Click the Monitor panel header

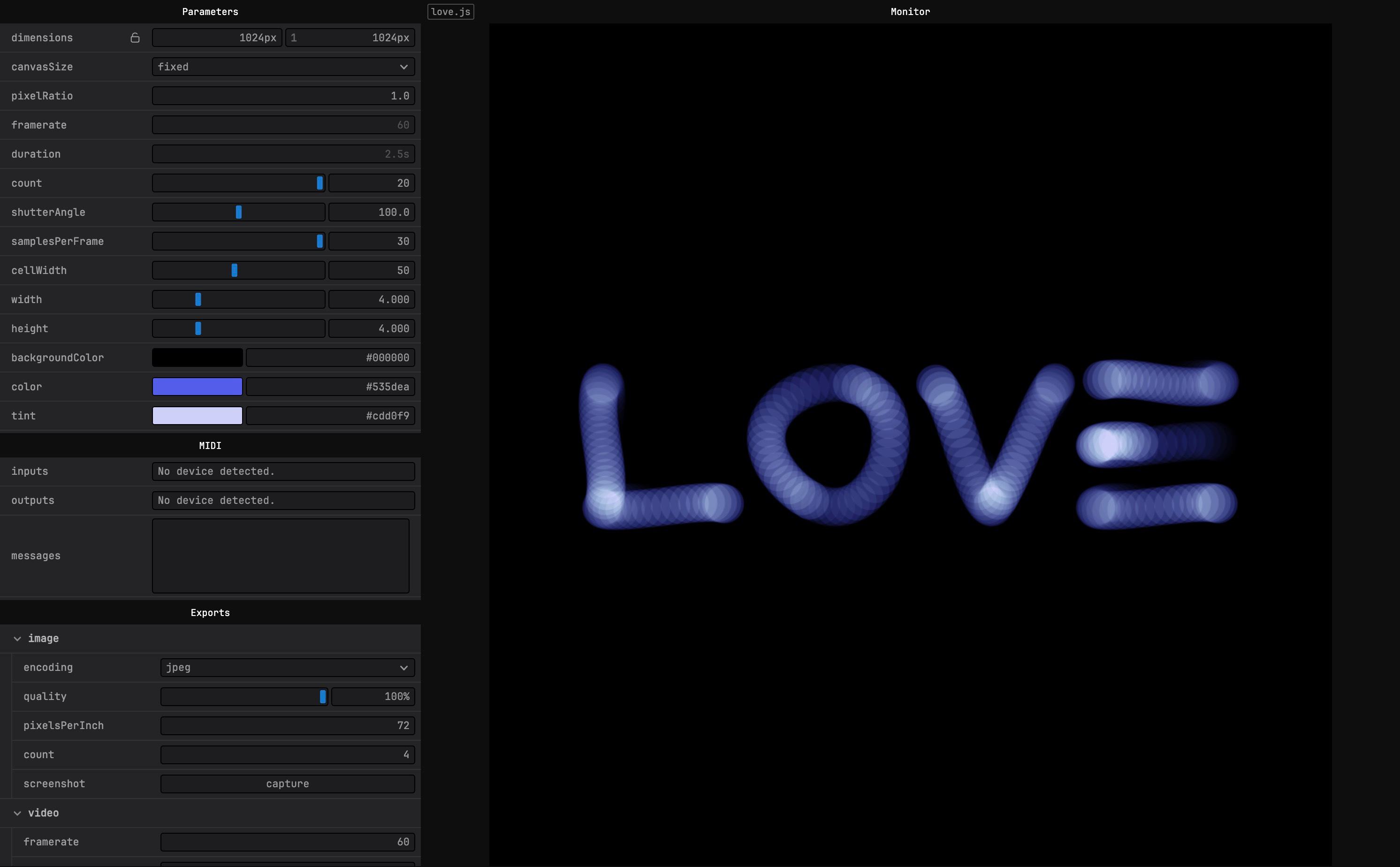910,11
